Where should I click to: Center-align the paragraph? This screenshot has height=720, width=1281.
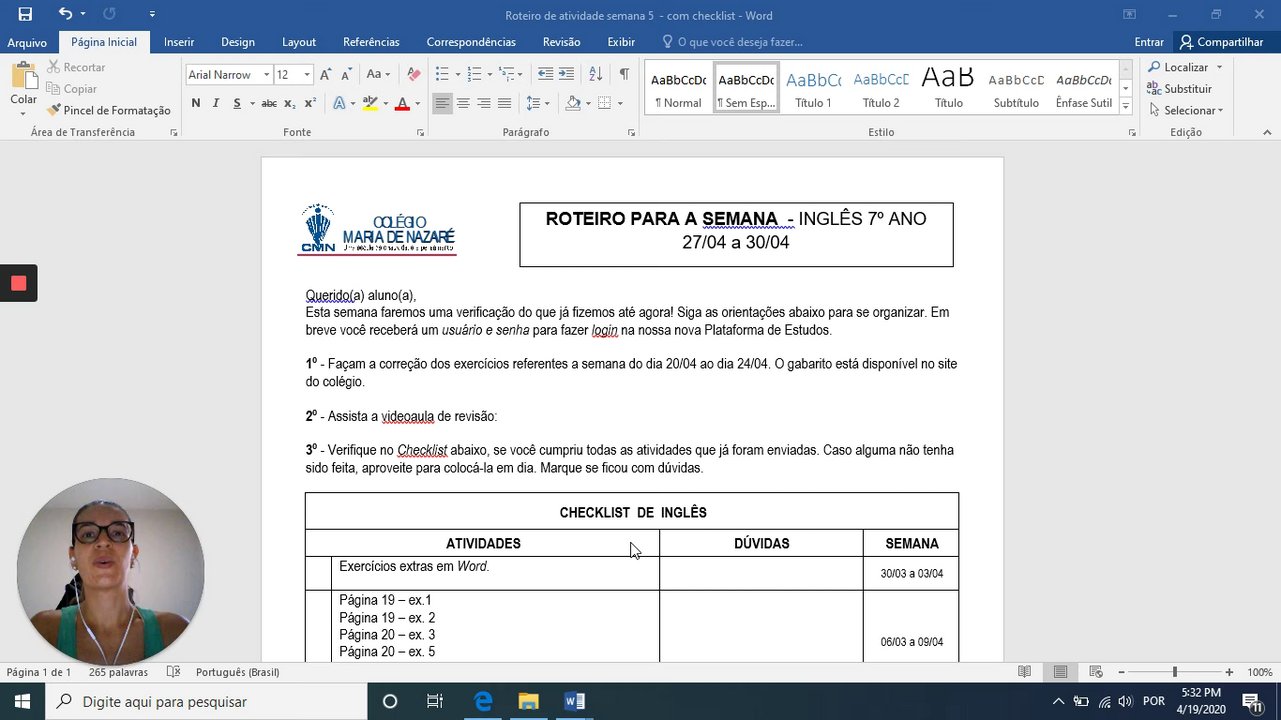463,103
